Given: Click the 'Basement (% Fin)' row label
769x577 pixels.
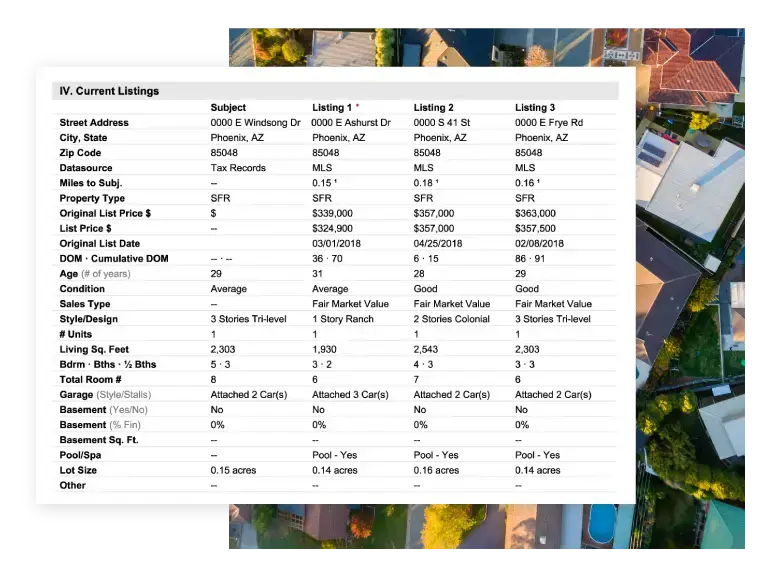Looking at the screenshot, I should [100, 425].
